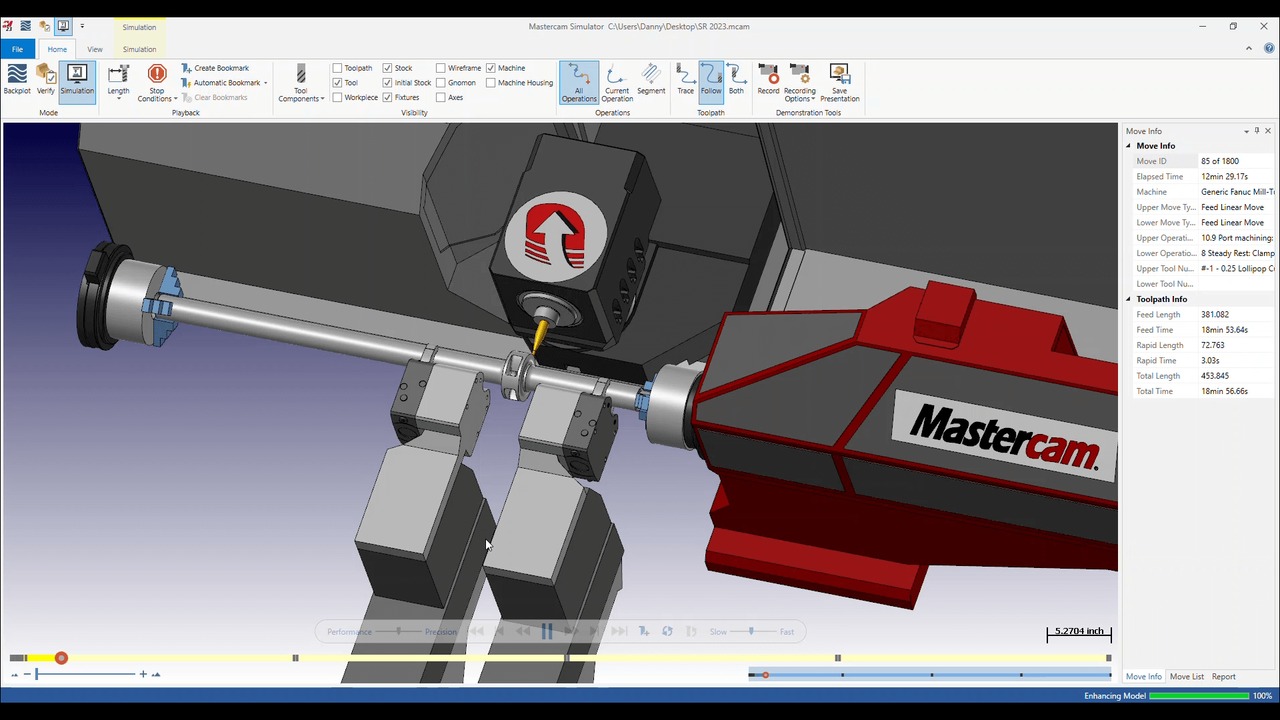
Task: Jump to the start of the simulation
Action: click(476, 631)
